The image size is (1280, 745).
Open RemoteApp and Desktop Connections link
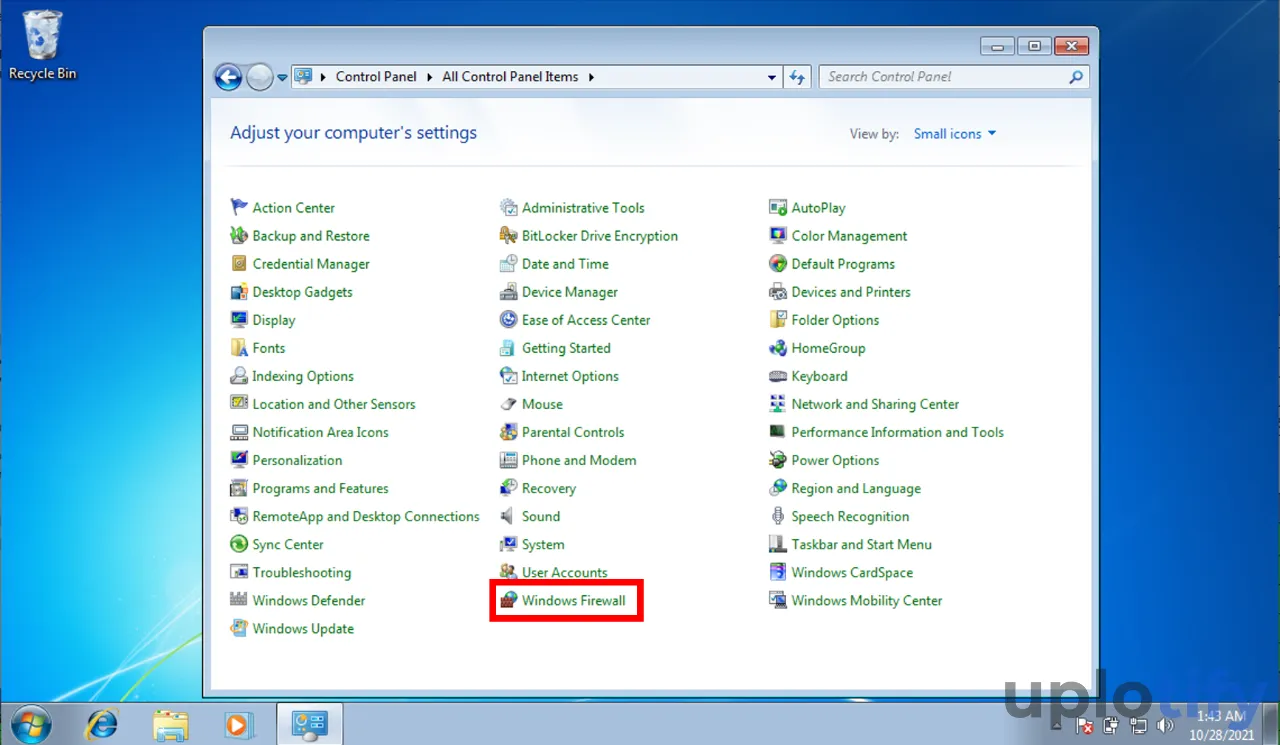[x=365, y=516]
